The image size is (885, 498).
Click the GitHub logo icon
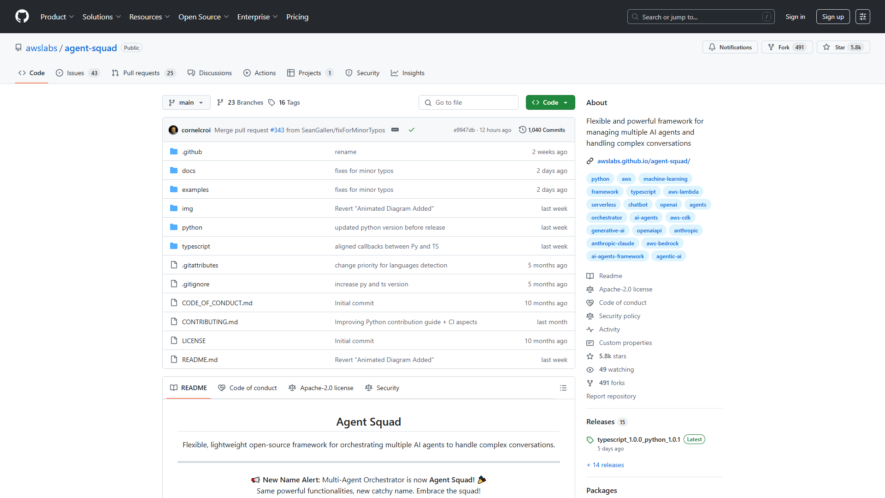pyautogui.click(x=22, y=16)
